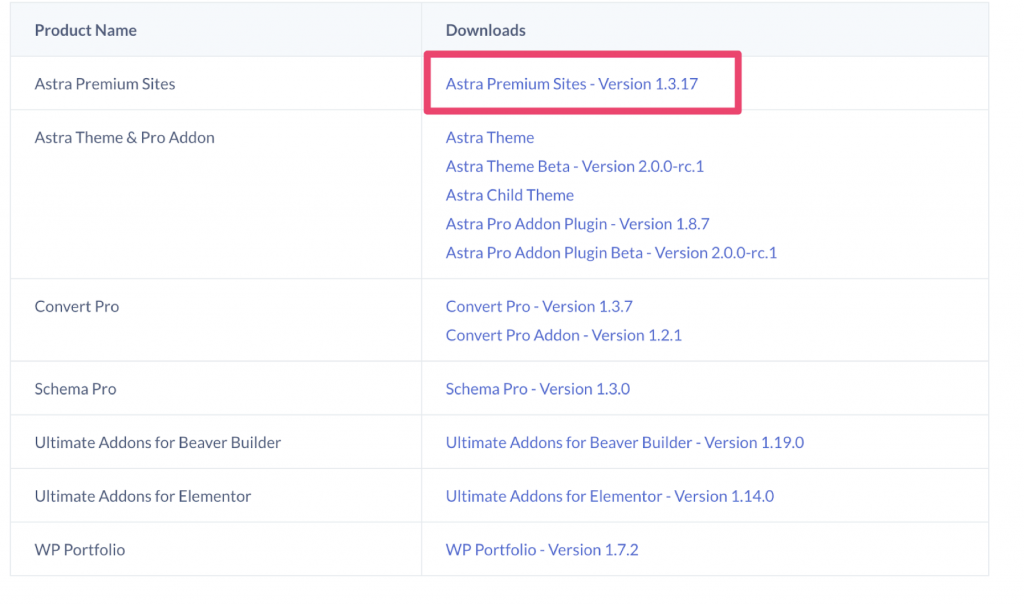Open the Astra Theme download link
The image size is (1024, 604).
pyautogui.click(x=490, y=137)
